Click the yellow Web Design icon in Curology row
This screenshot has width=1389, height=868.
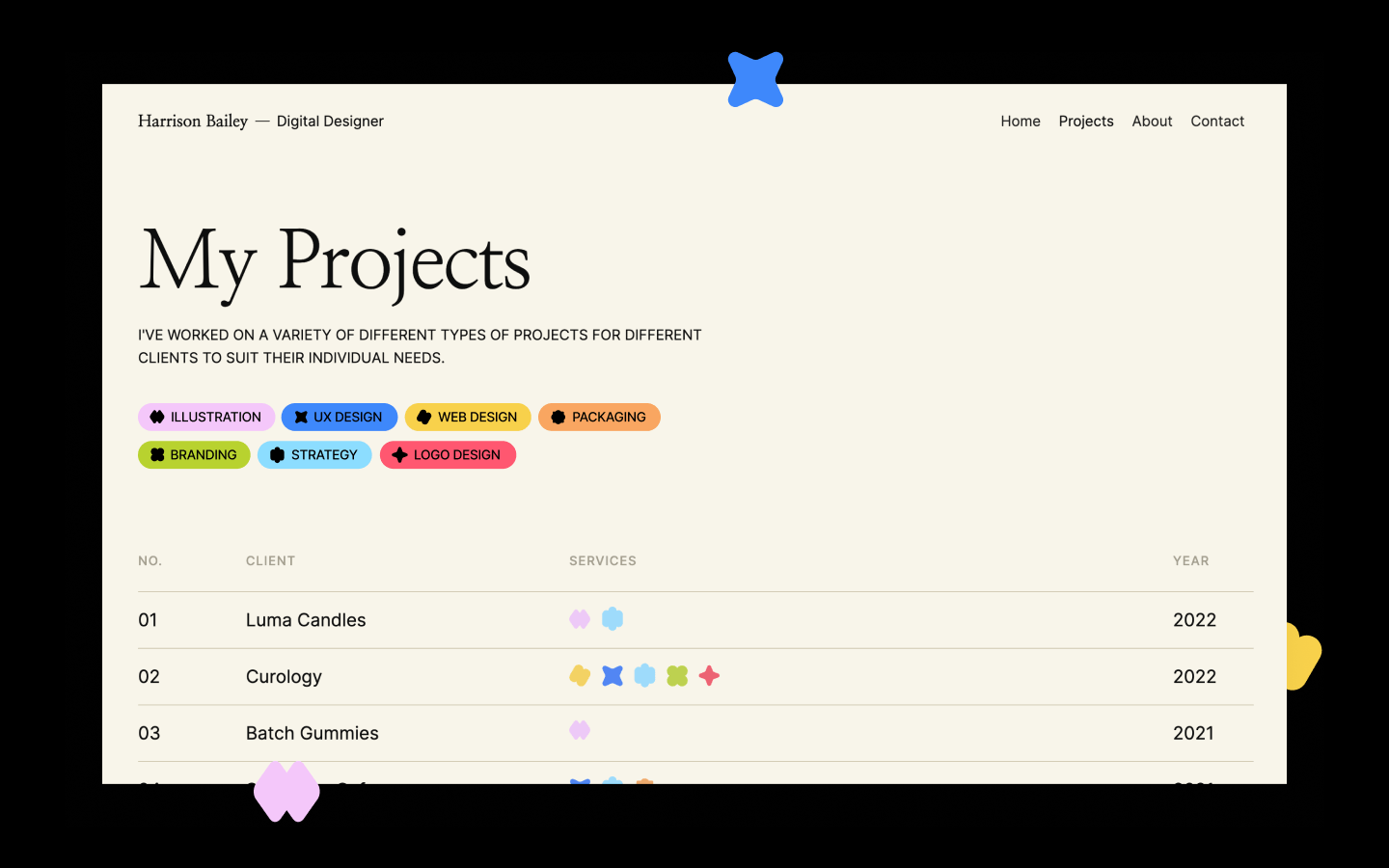tap(580, 676)
